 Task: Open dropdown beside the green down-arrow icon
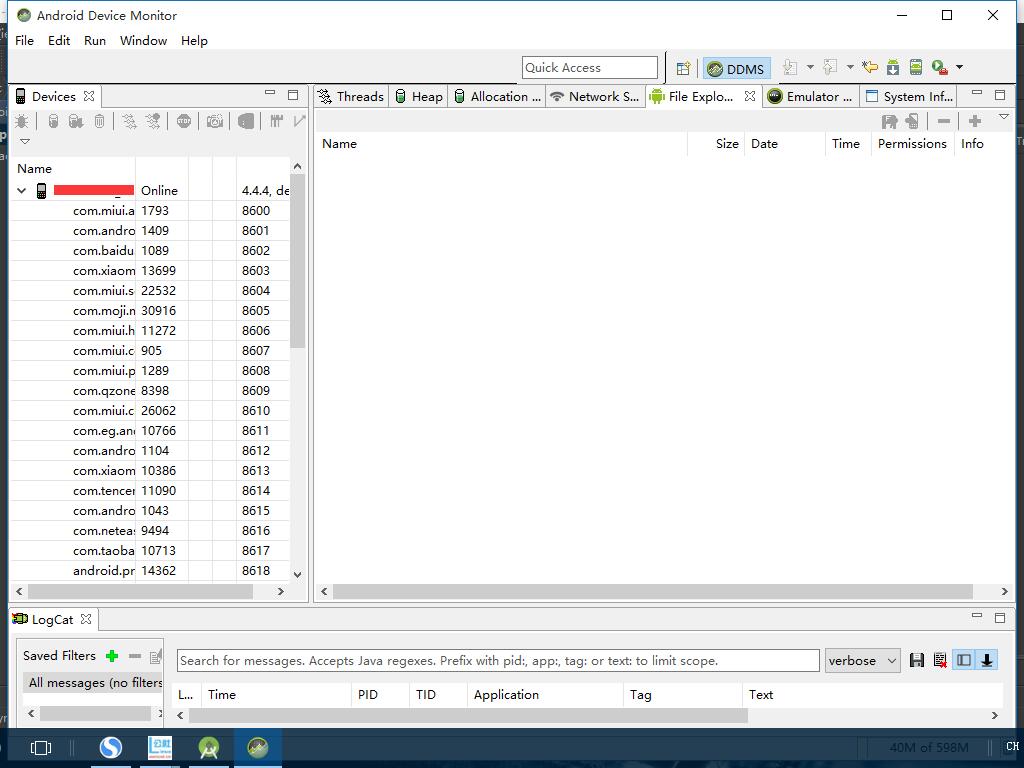(x=810, y=67)
